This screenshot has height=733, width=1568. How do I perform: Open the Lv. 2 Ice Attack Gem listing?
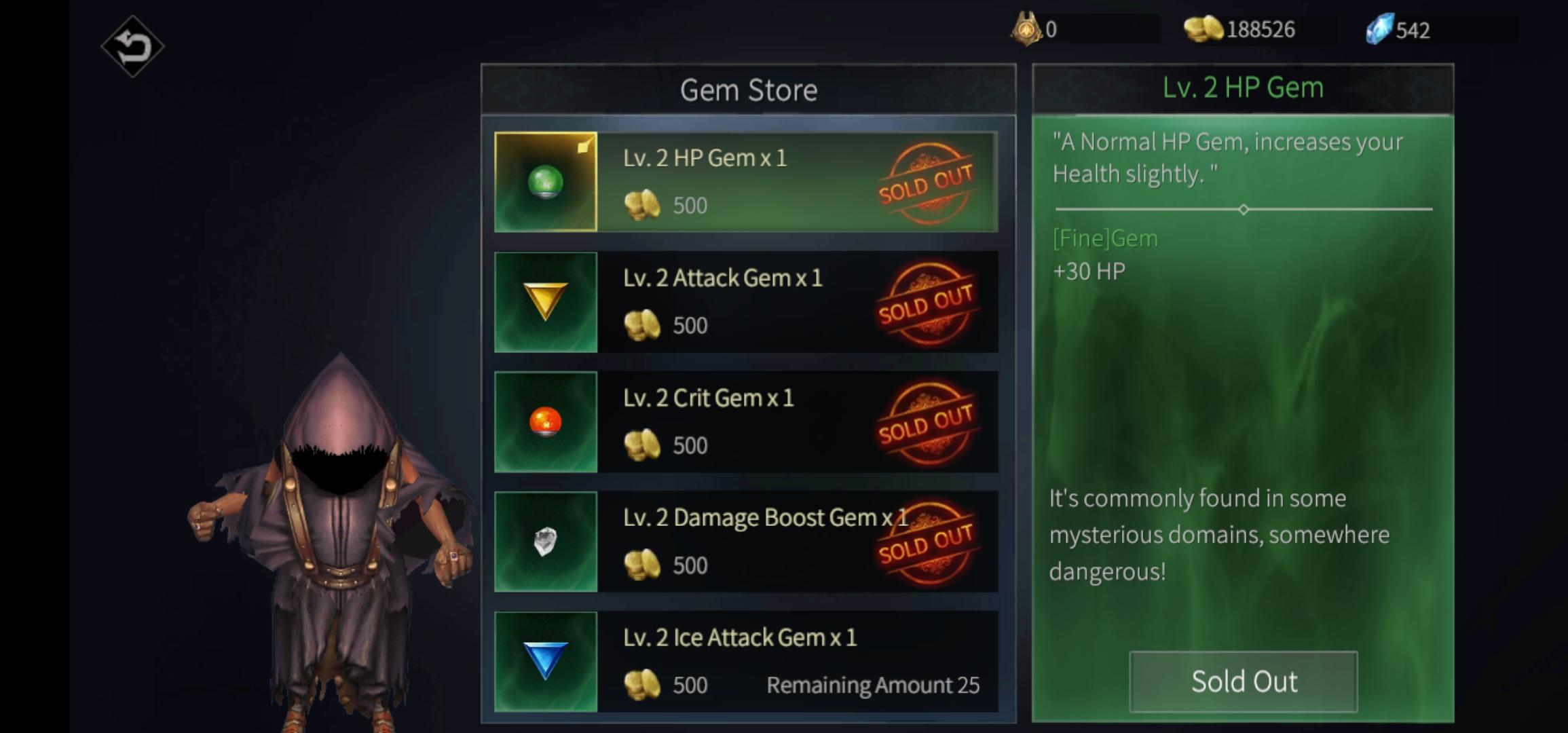(747, 662)
